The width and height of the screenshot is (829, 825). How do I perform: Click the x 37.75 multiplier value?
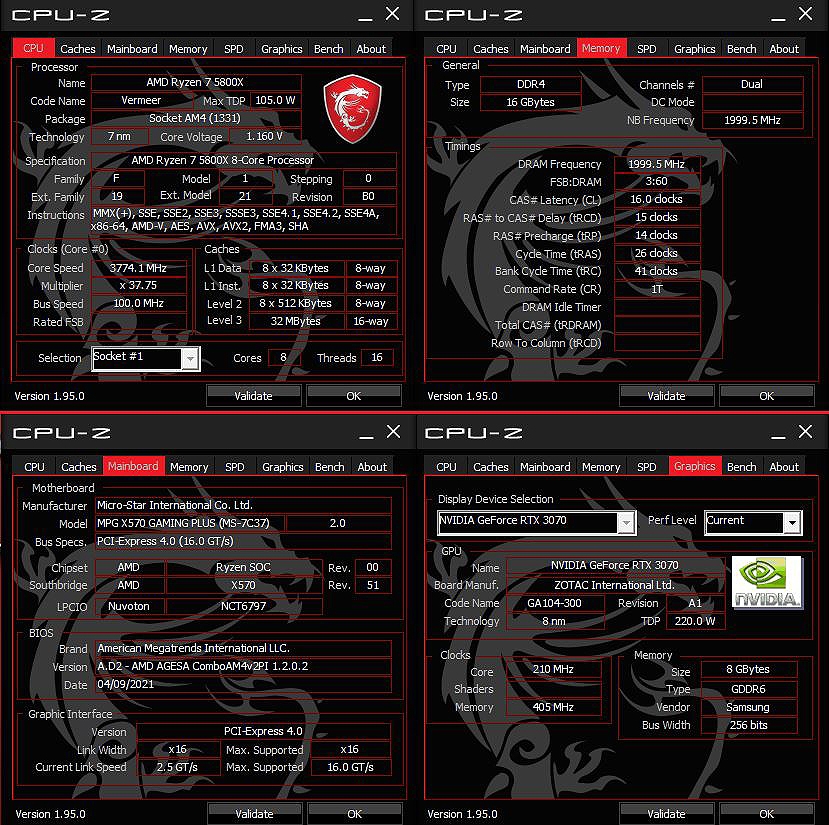pyautogui.click(x=139, y=286)
